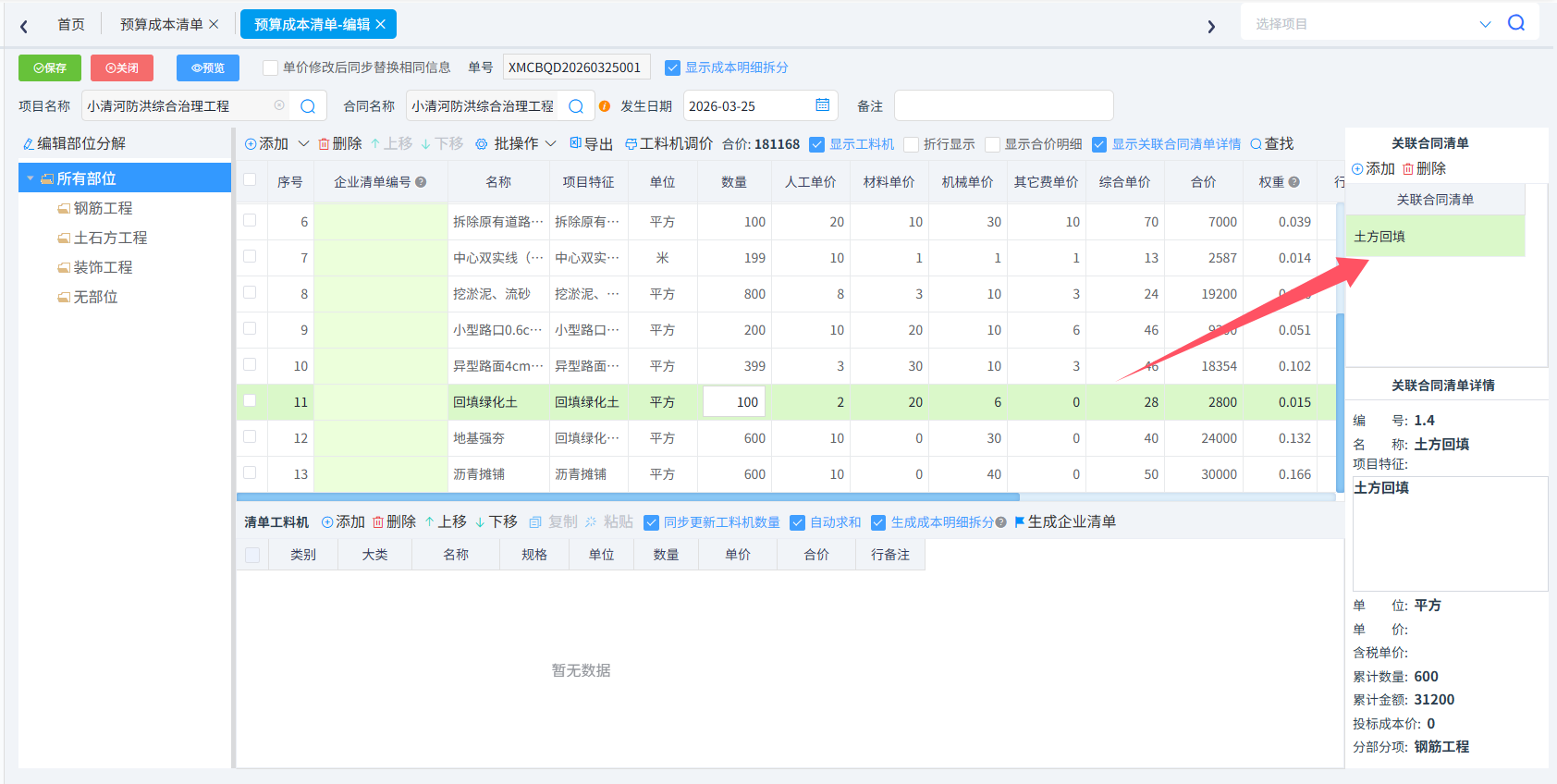
Task: Click the orange info icon beside 发生日期
Action: (x=605, y=106)
